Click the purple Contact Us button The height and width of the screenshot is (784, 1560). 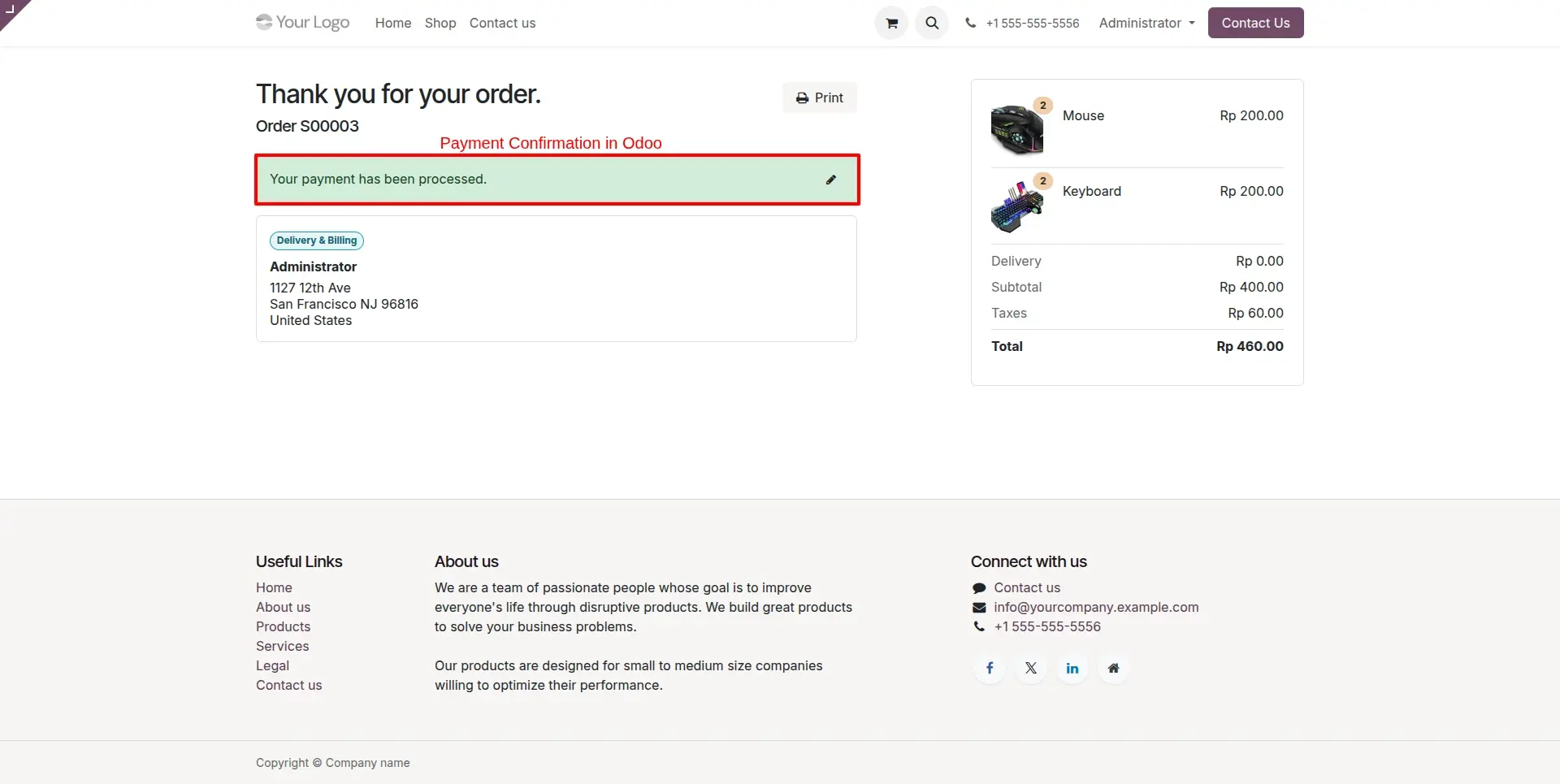[x=1255, y=23]
